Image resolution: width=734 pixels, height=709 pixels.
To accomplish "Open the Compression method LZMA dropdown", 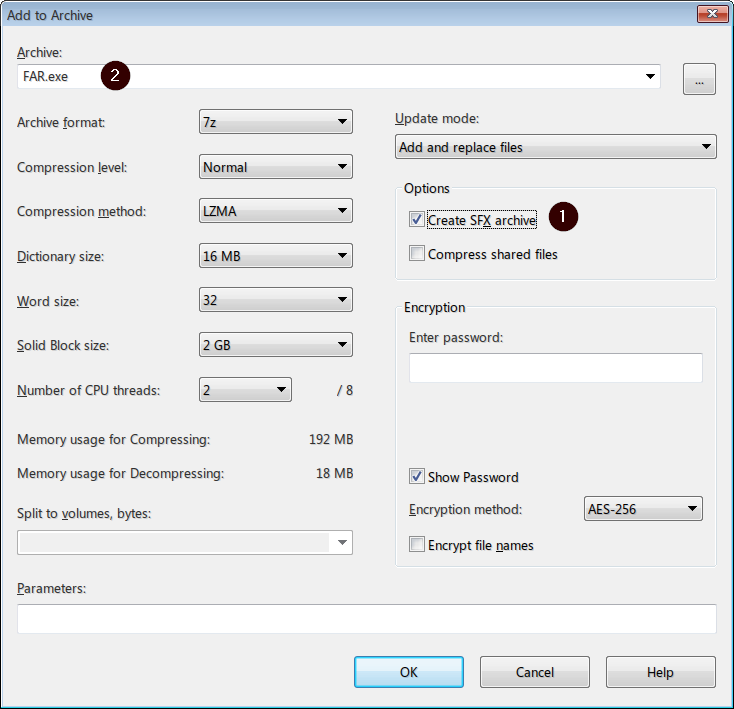I will pos(276,211).
